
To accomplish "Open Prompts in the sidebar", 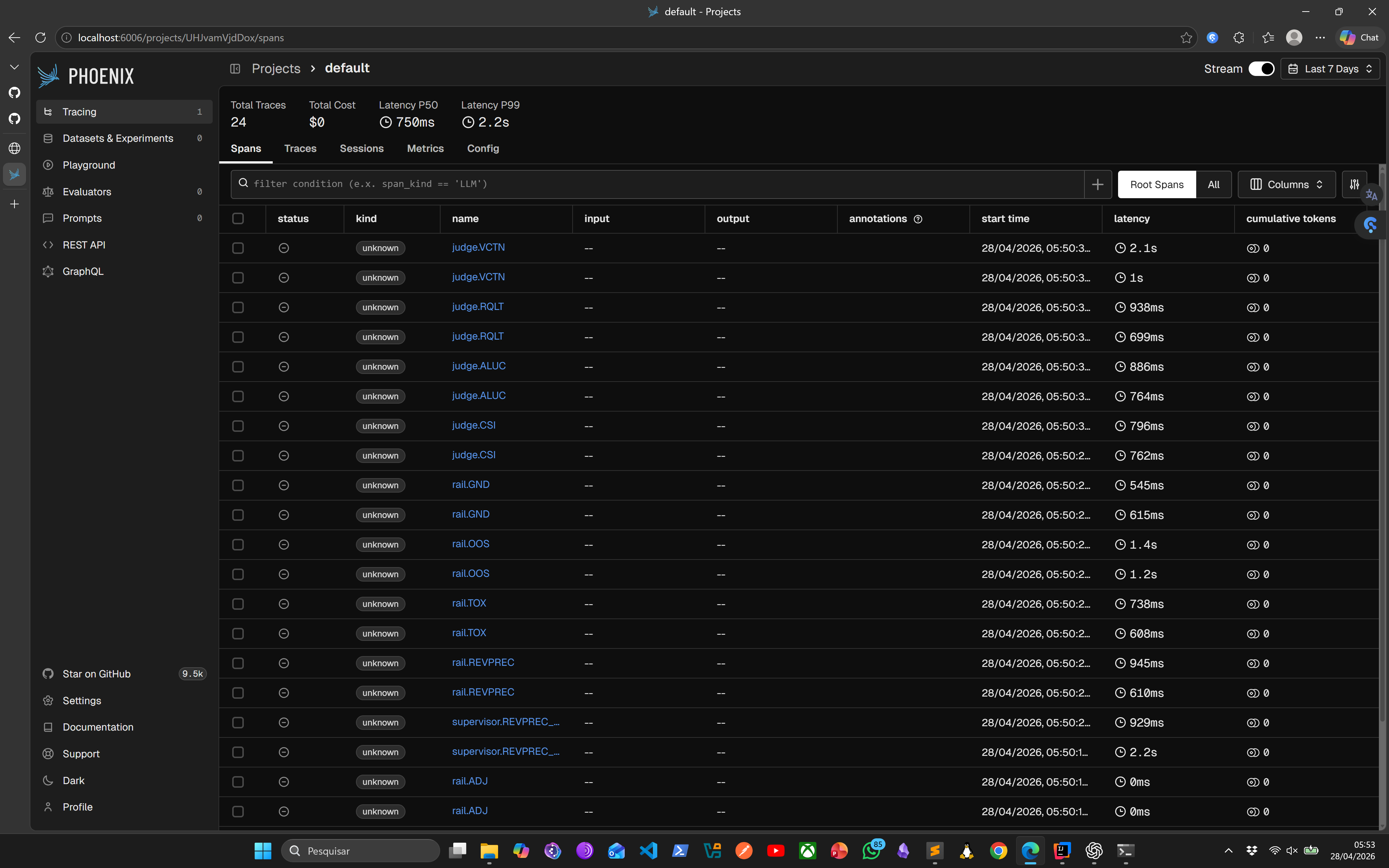I will tap(124, 218).
